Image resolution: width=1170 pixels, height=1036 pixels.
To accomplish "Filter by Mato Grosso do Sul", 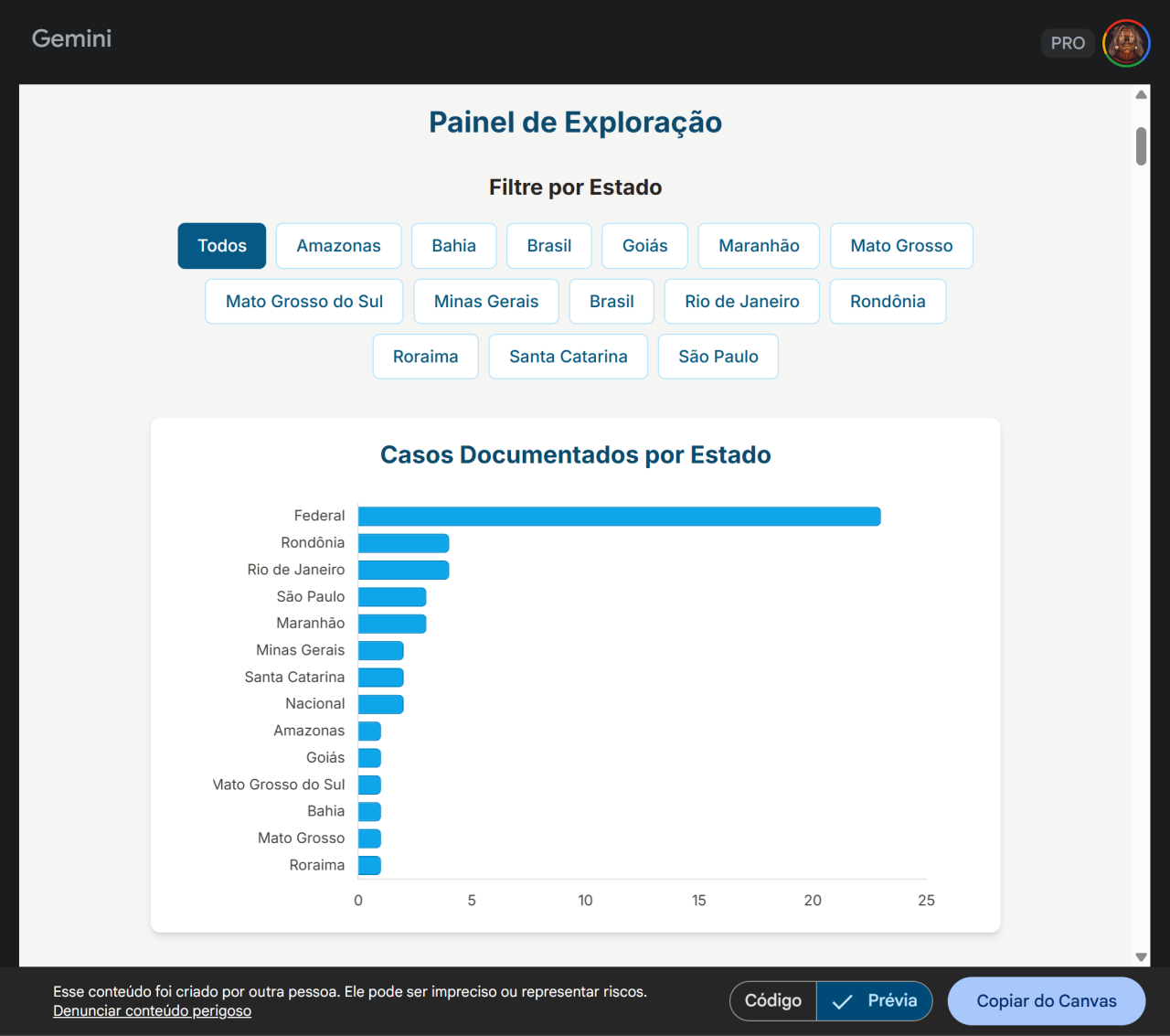I will (304, 302).
